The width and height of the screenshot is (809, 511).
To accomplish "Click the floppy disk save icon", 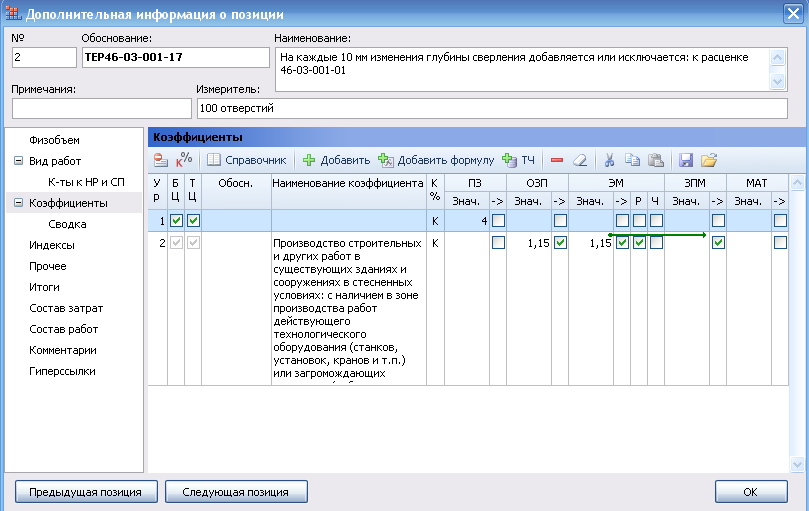I will (x=686, y=160).
